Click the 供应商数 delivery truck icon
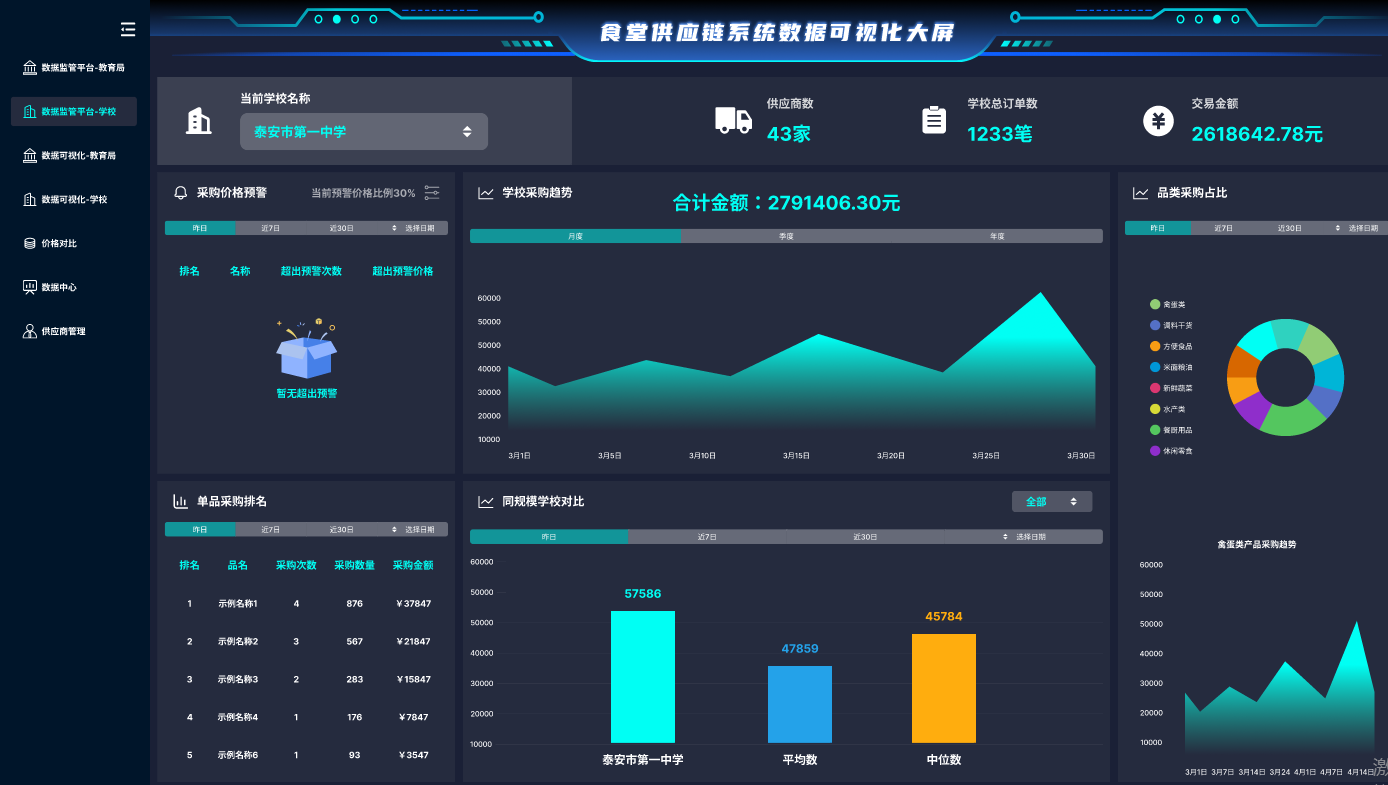 (733, 120)
